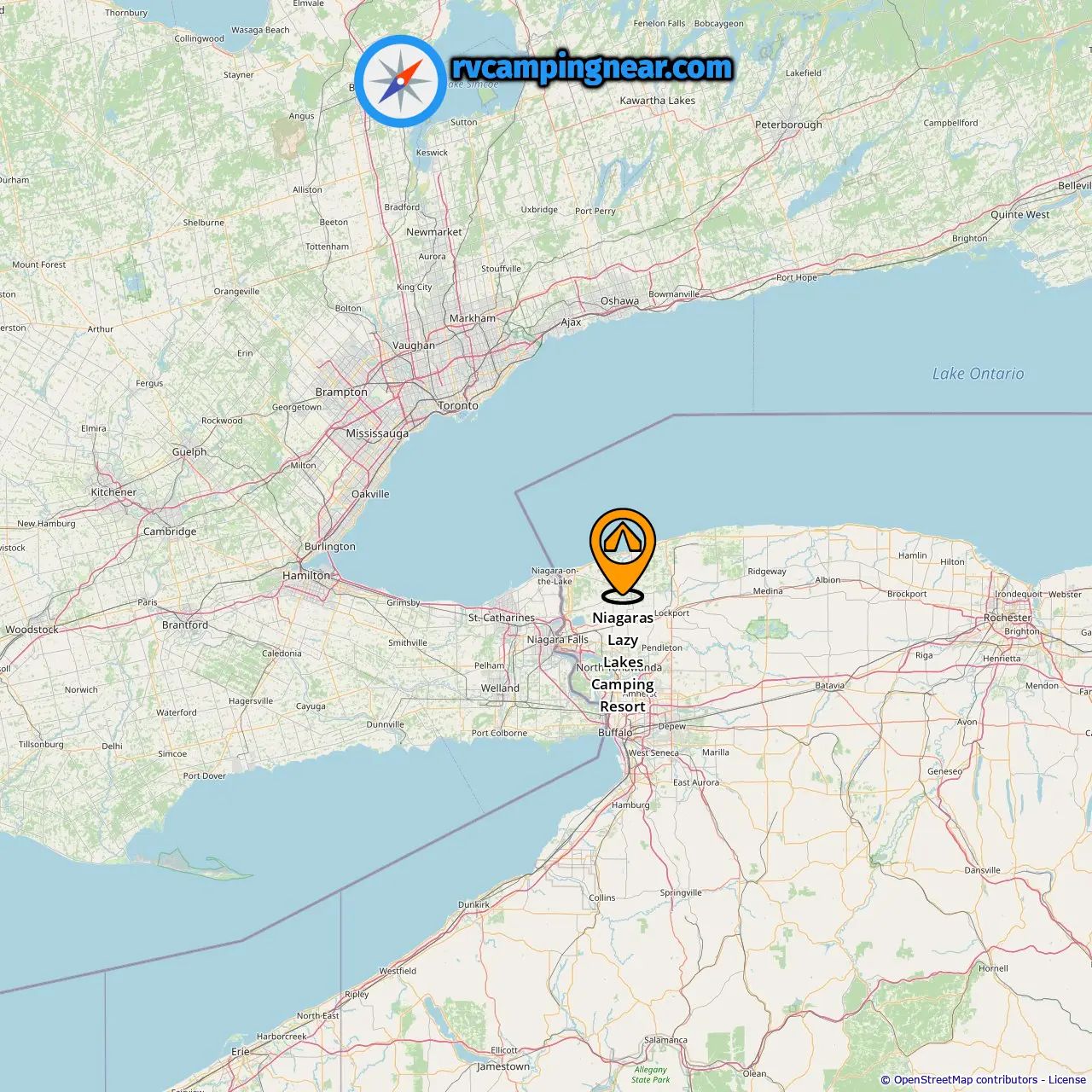This screenshot has height=1092, width=1092.
Task: Click the Hamilton city label
Action: tap(306, 576)
